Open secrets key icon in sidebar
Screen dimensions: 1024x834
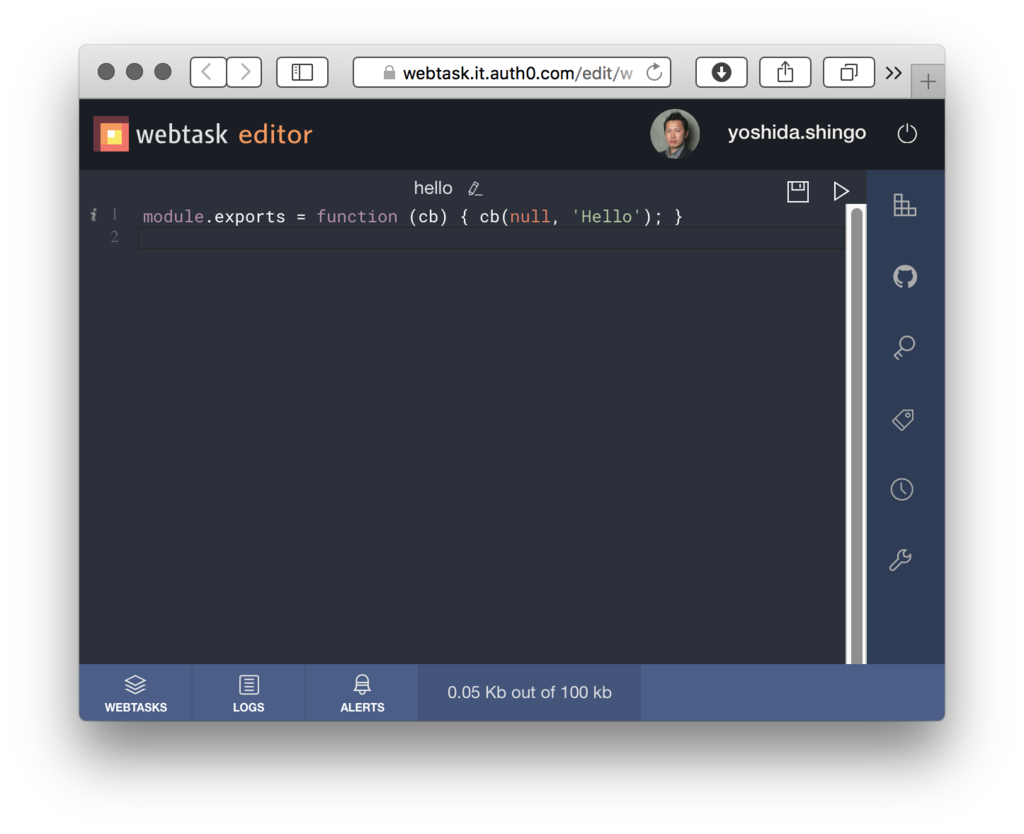pyautogui.click(x=904, y=347)
